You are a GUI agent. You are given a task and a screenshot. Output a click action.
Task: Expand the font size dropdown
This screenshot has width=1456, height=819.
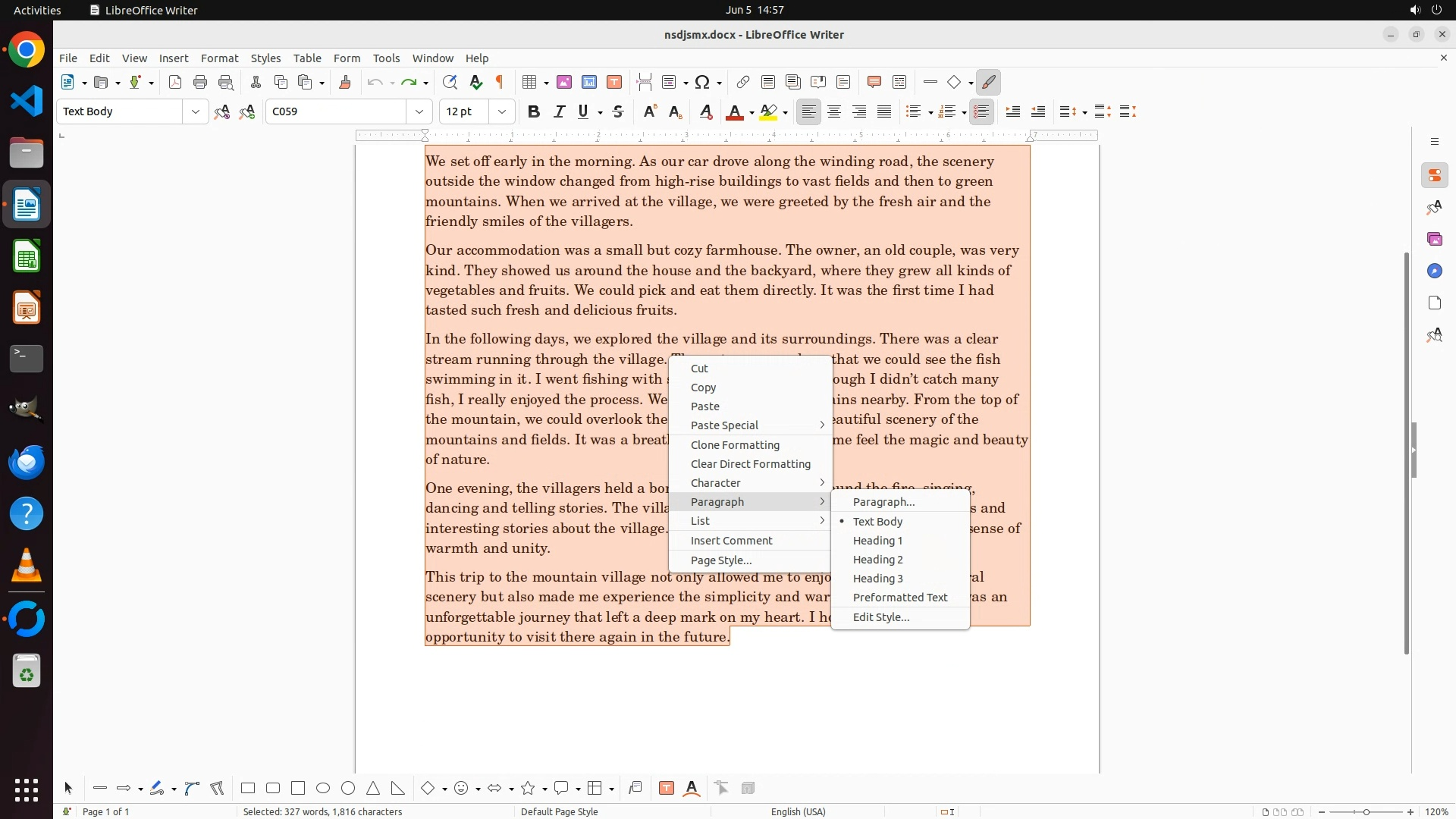point(502,111)
